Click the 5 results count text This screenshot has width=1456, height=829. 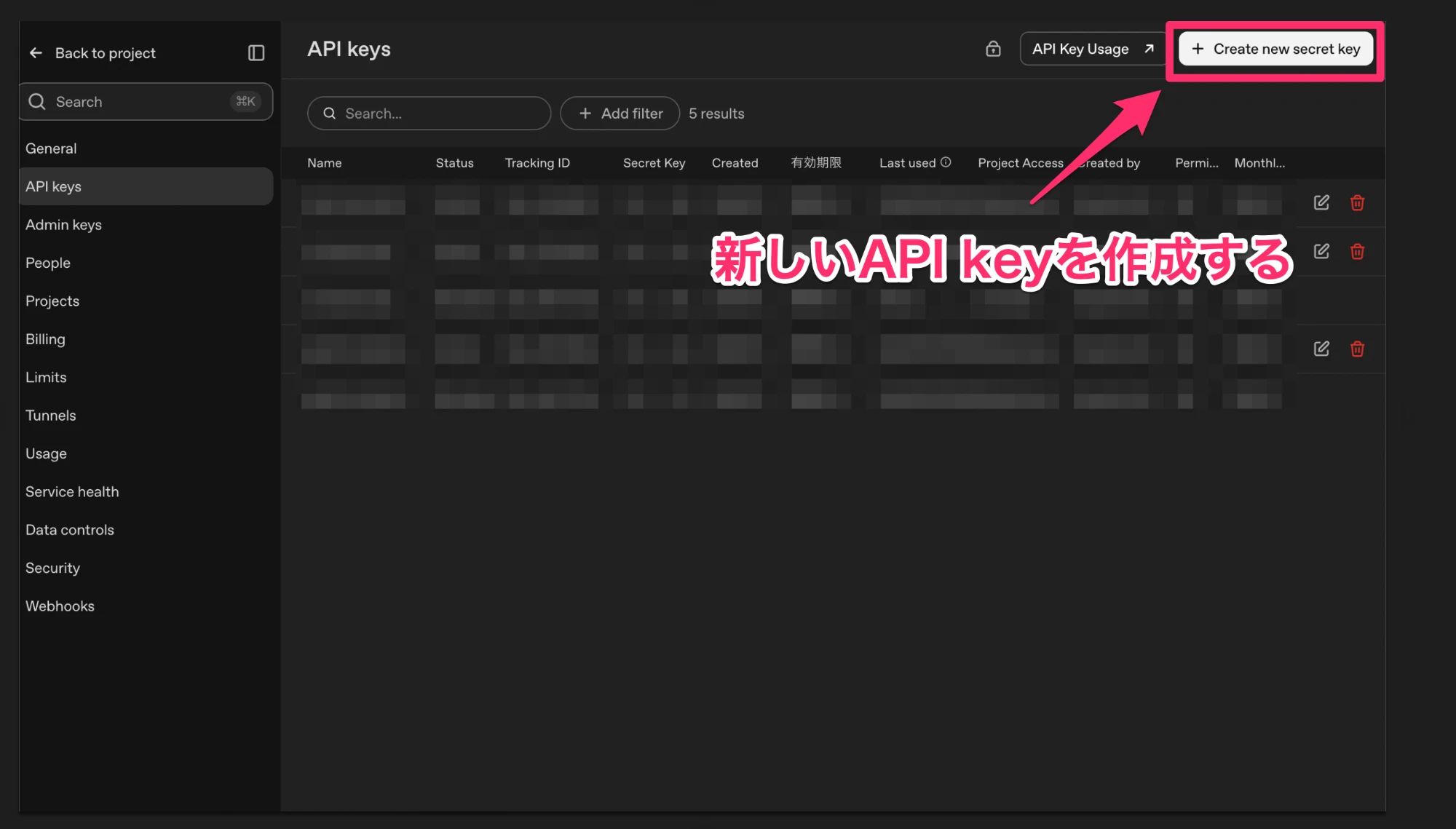click(716, 114)
